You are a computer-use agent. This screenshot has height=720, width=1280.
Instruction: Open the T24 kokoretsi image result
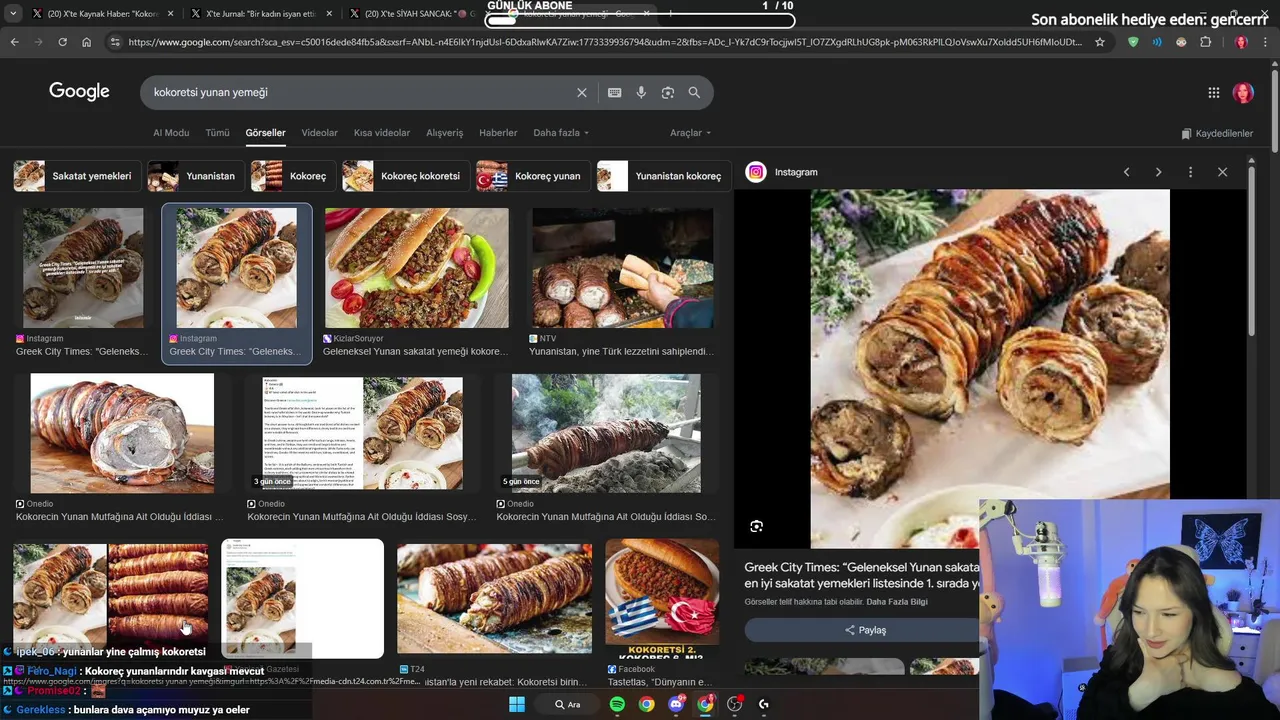pos(494,598)
